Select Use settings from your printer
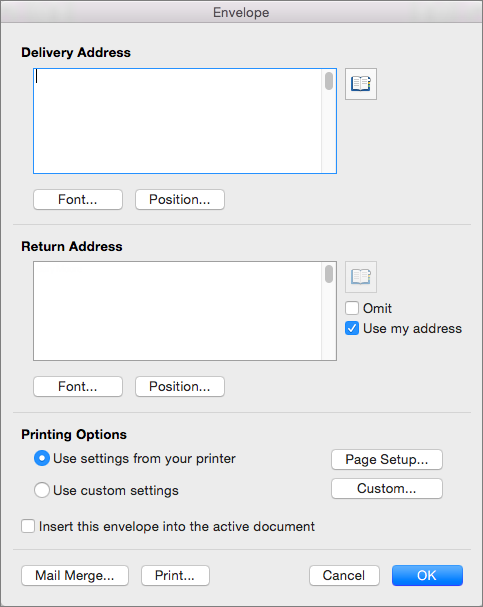The width and height of the screenshot is (483, 607). click(x=42, y=458)
